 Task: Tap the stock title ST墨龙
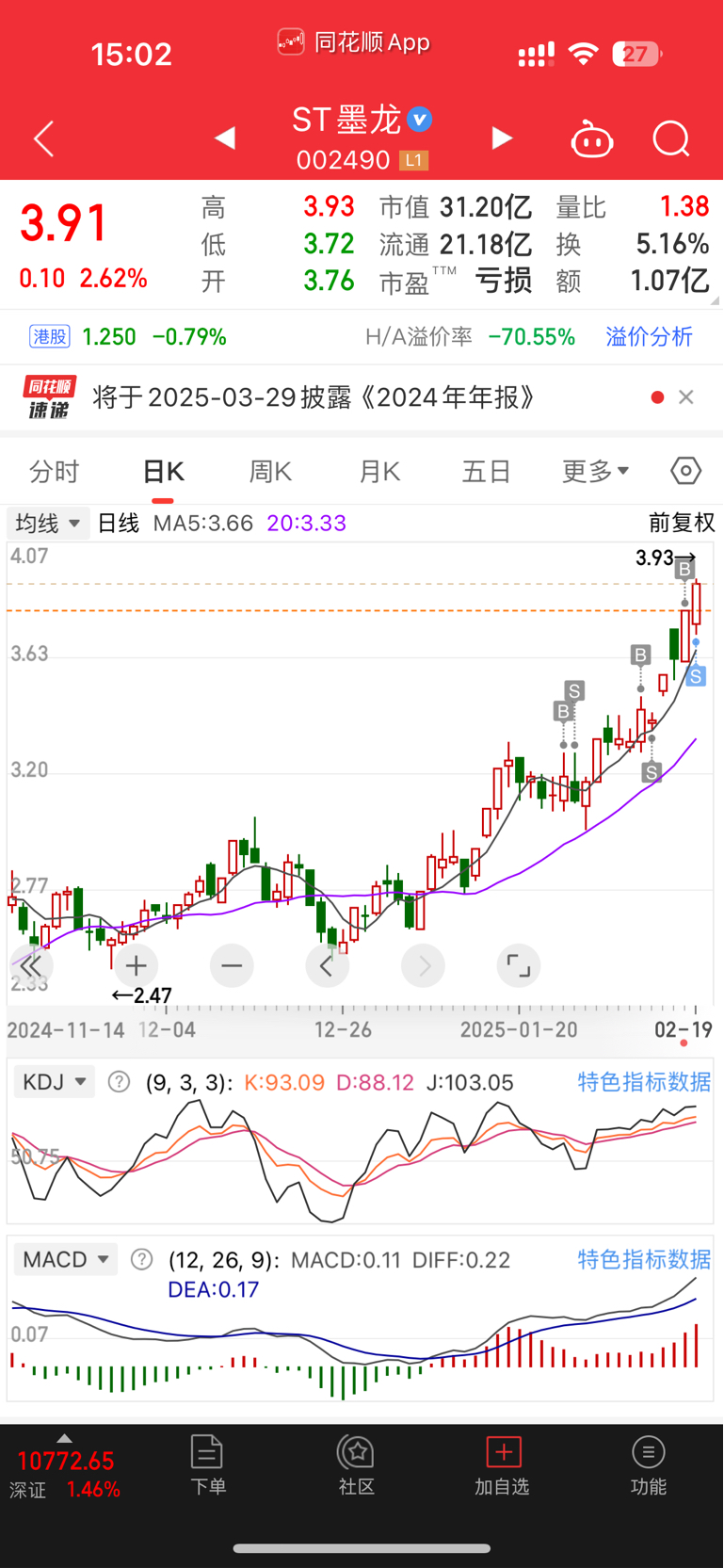click(x=346, y=120)
